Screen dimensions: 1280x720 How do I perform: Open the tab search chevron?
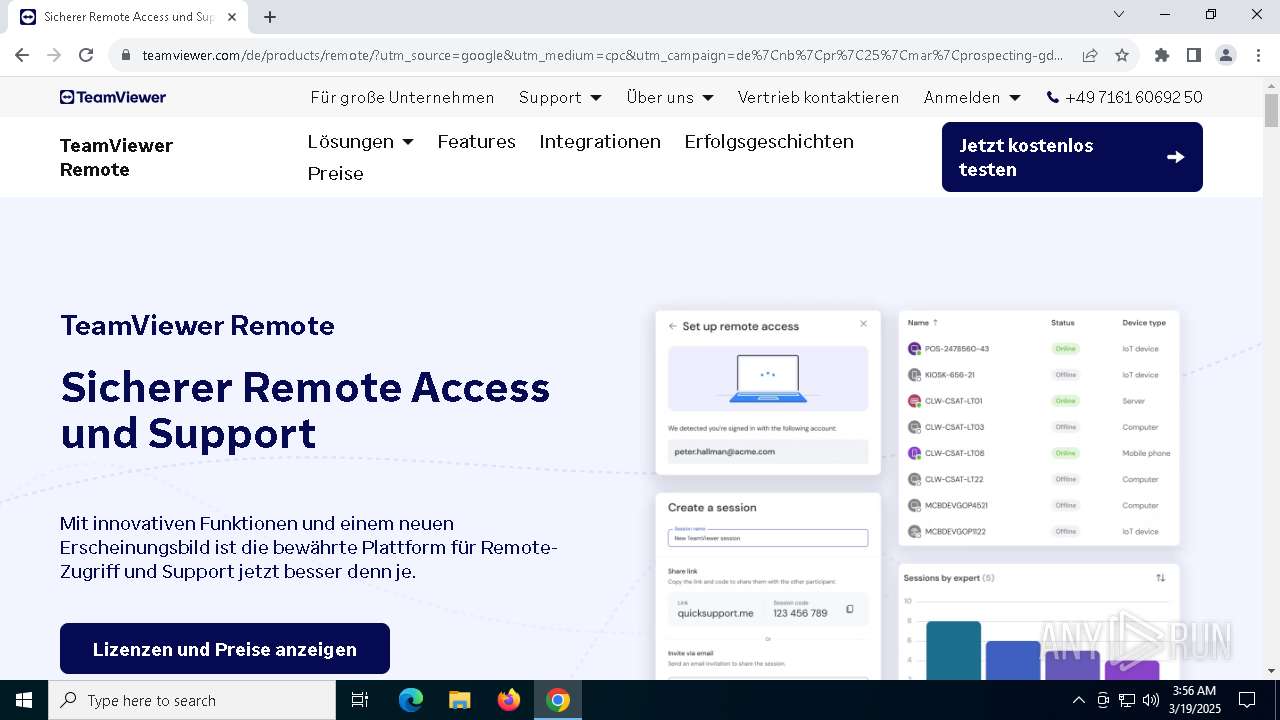click(1119, 14)
